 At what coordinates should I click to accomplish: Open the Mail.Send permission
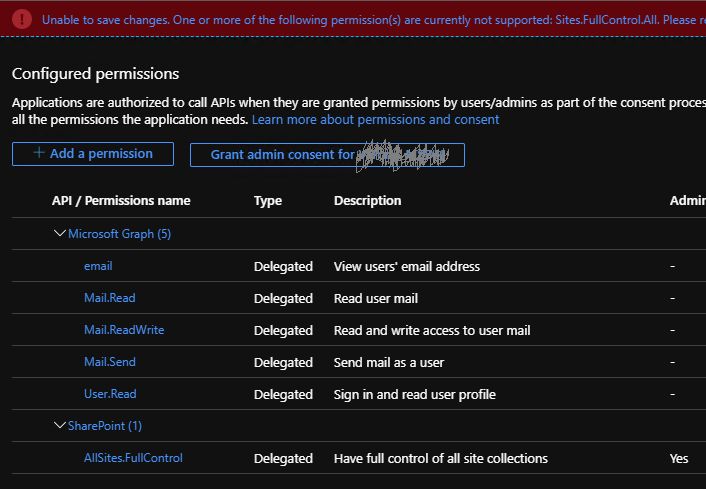[x=110, y=362]
